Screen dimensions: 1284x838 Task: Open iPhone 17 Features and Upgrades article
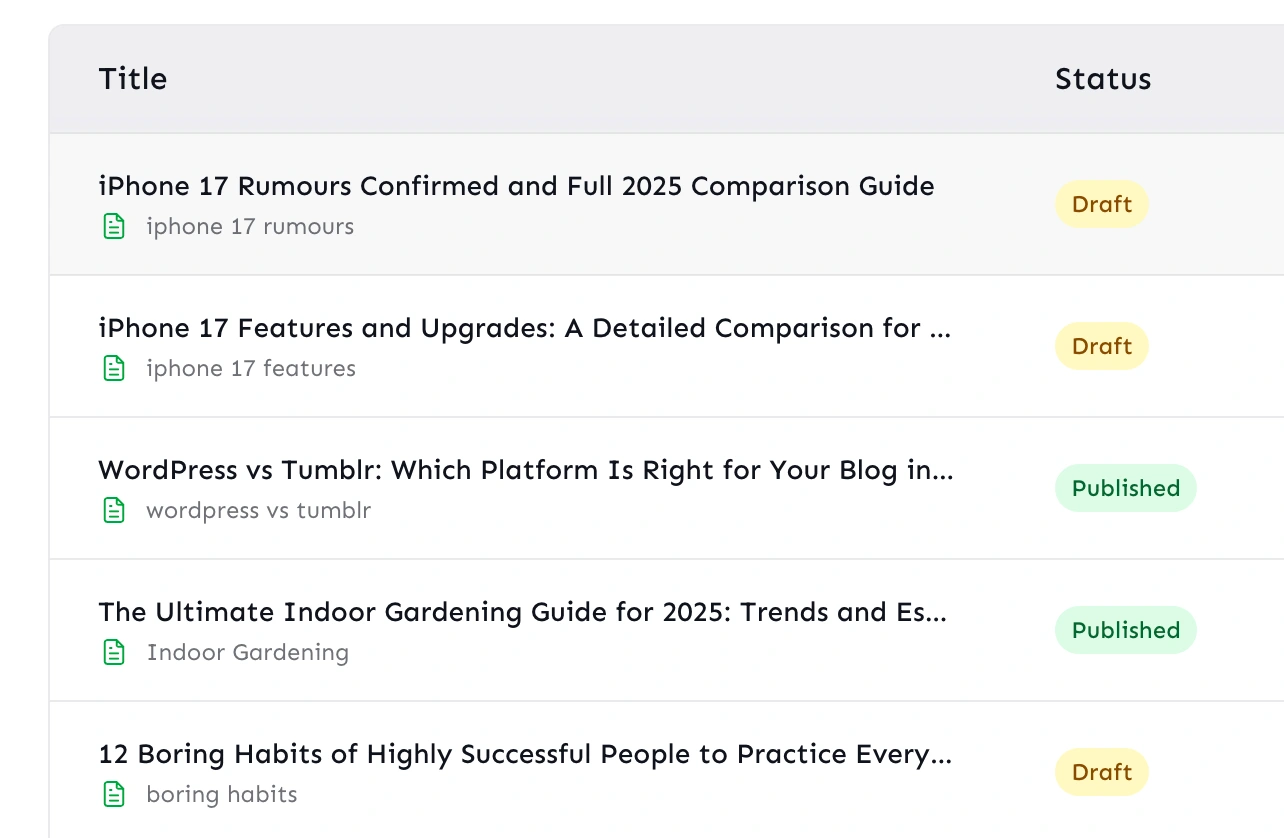click(x=524, y=328)
